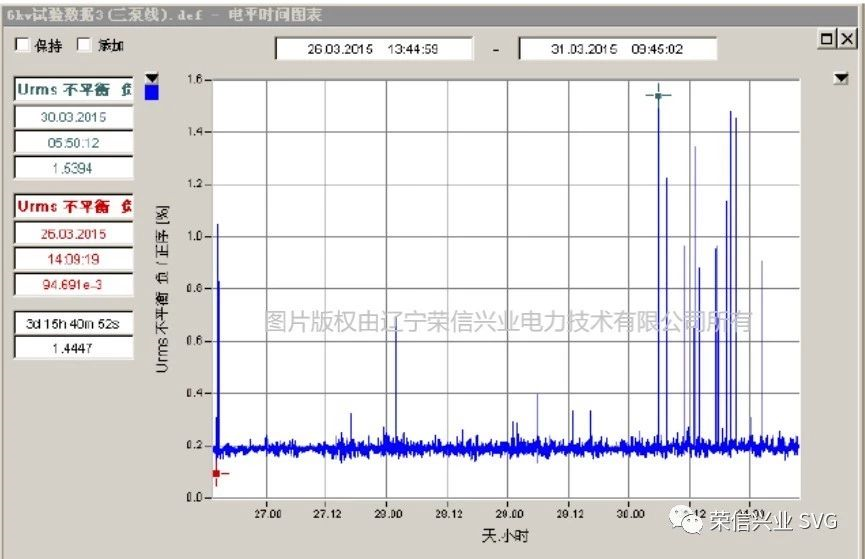Click the red cursor value 94.691e-3

click(73, 285)
